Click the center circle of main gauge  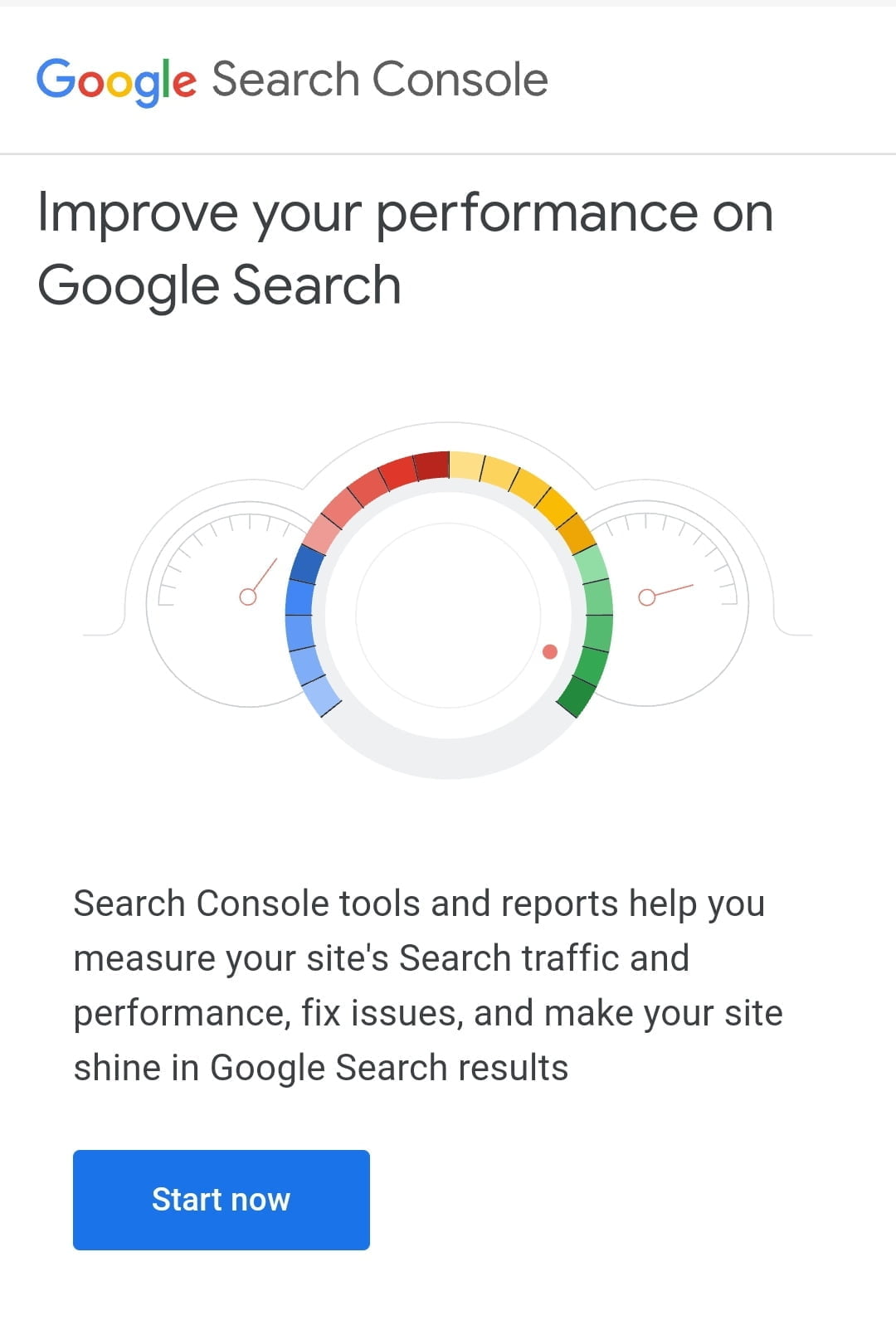pos(448,615)
